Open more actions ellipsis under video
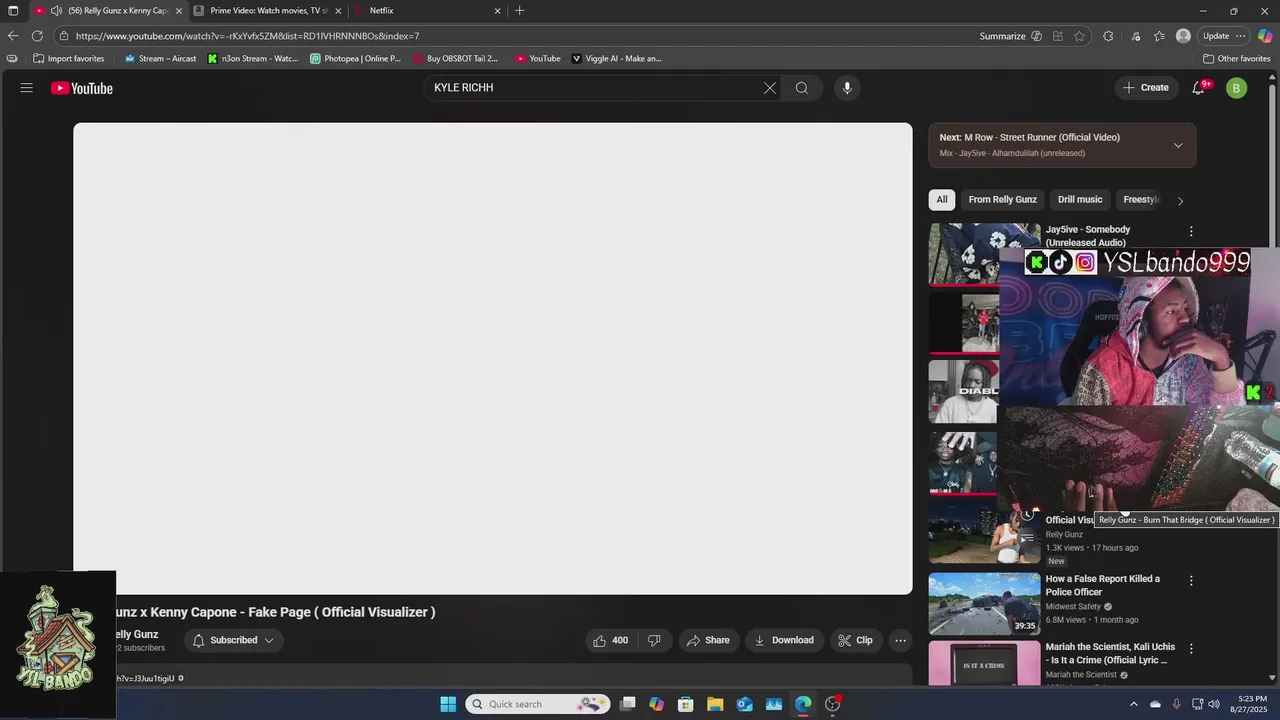 (x=900, y=640)
